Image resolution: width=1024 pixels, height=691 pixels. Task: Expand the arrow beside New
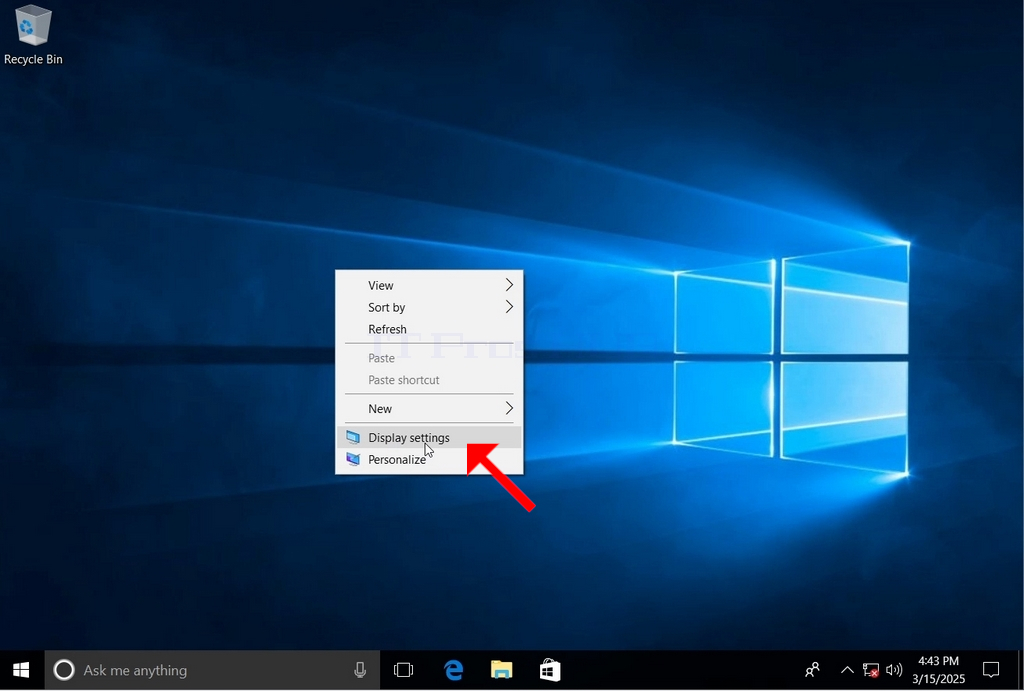(509, 408)
